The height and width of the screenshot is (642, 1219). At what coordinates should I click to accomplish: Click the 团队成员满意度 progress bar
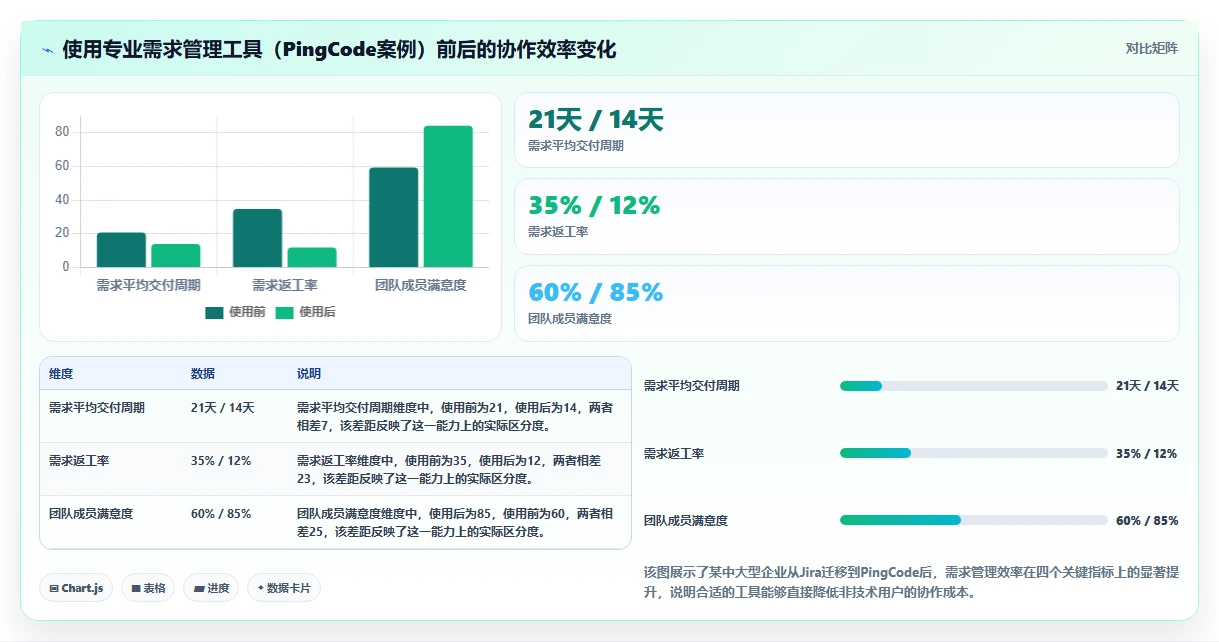pos(974,520)
